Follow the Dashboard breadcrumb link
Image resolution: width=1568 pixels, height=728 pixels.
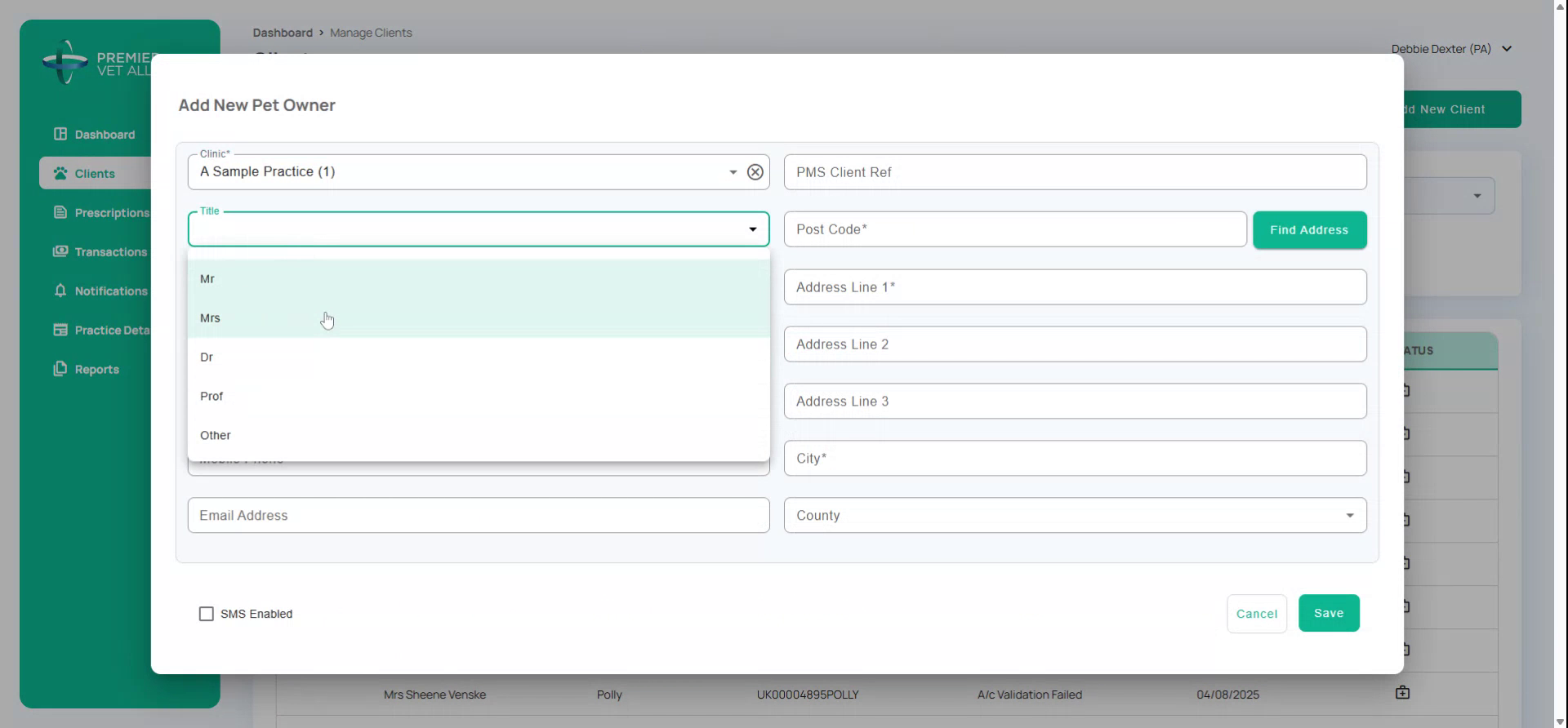pyautogui.click(x=283, y=33)
